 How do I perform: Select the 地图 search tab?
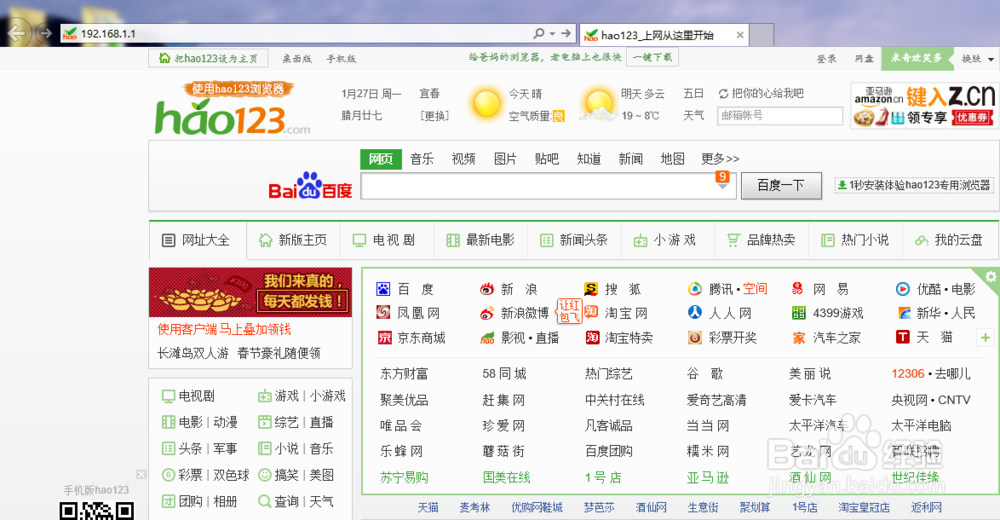coord(672,159)
